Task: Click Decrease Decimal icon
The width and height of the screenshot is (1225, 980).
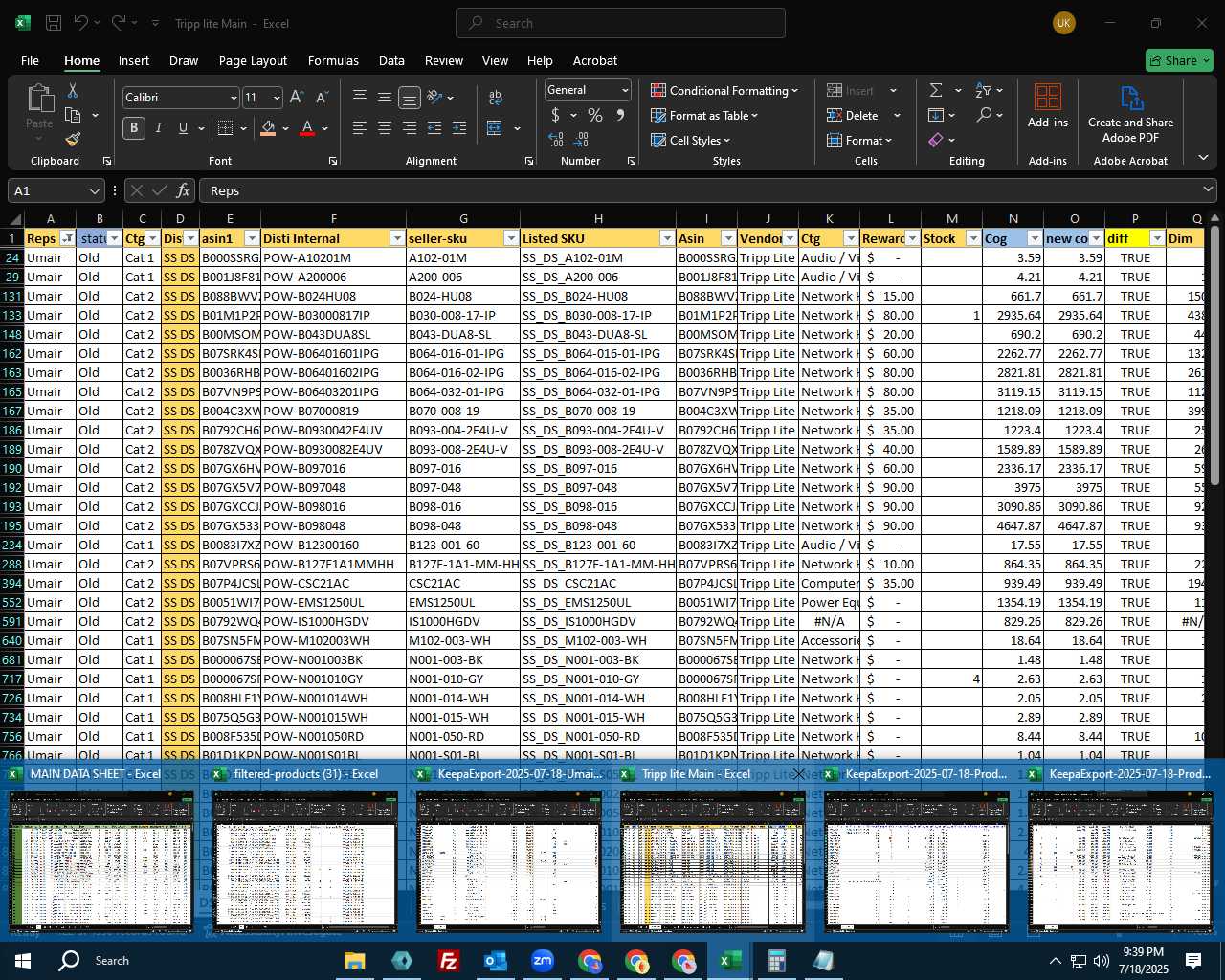Action: click(x=582, y=140)
